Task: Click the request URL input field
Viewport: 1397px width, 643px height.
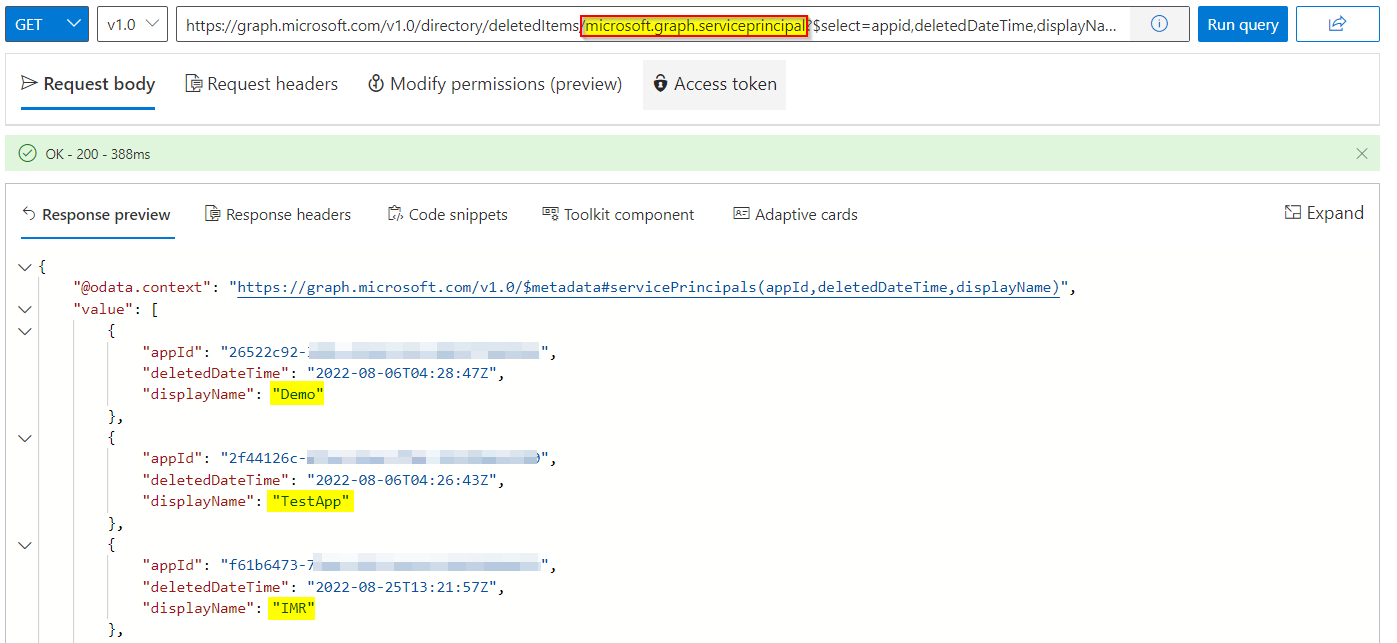Action: [x=653, y=24]
